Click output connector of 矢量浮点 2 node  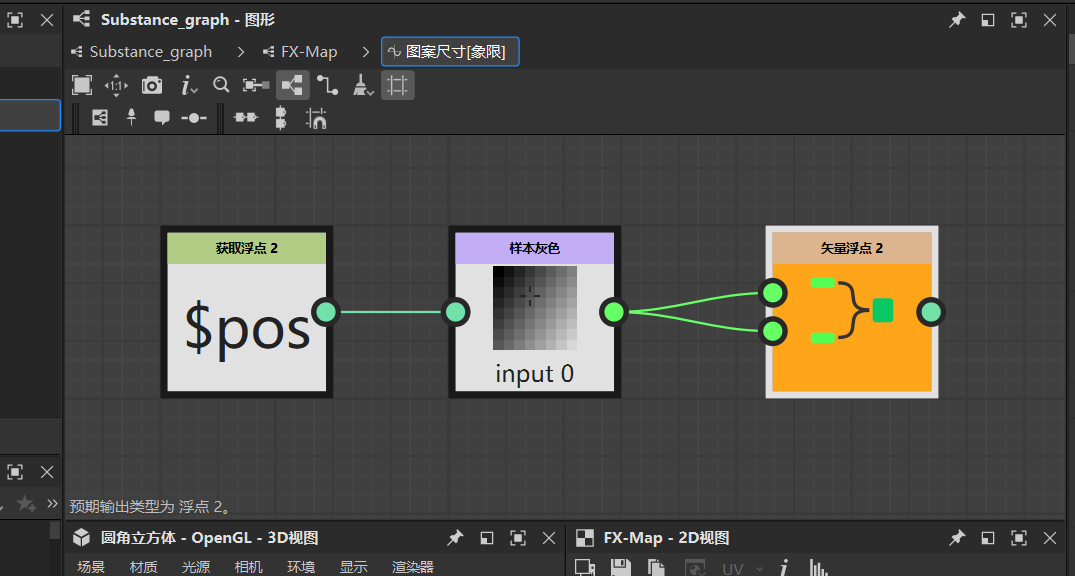coord(931,312)
